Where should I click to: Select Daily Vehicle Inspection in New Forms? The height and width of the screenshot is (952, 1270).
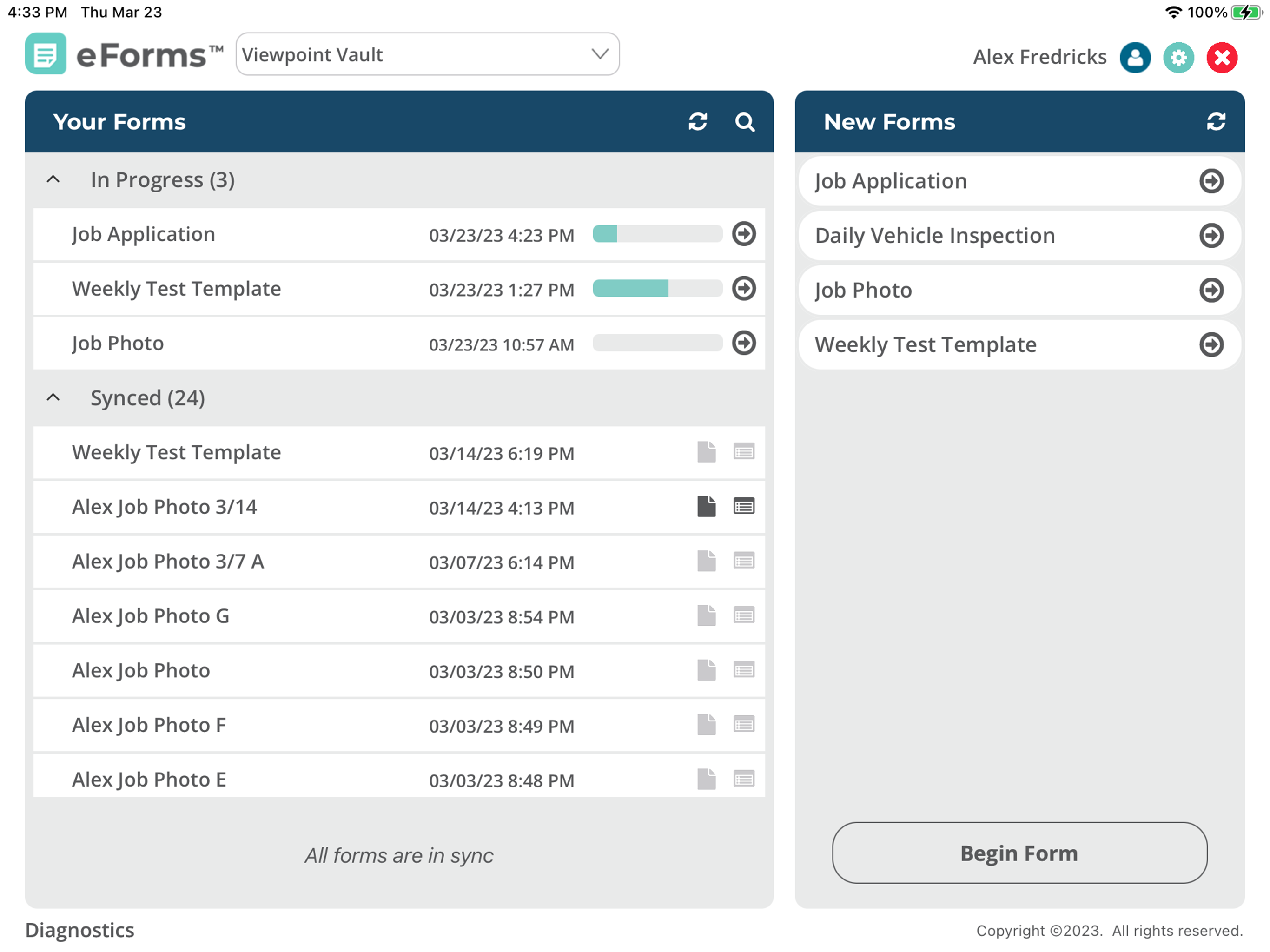coord(1020,235)
